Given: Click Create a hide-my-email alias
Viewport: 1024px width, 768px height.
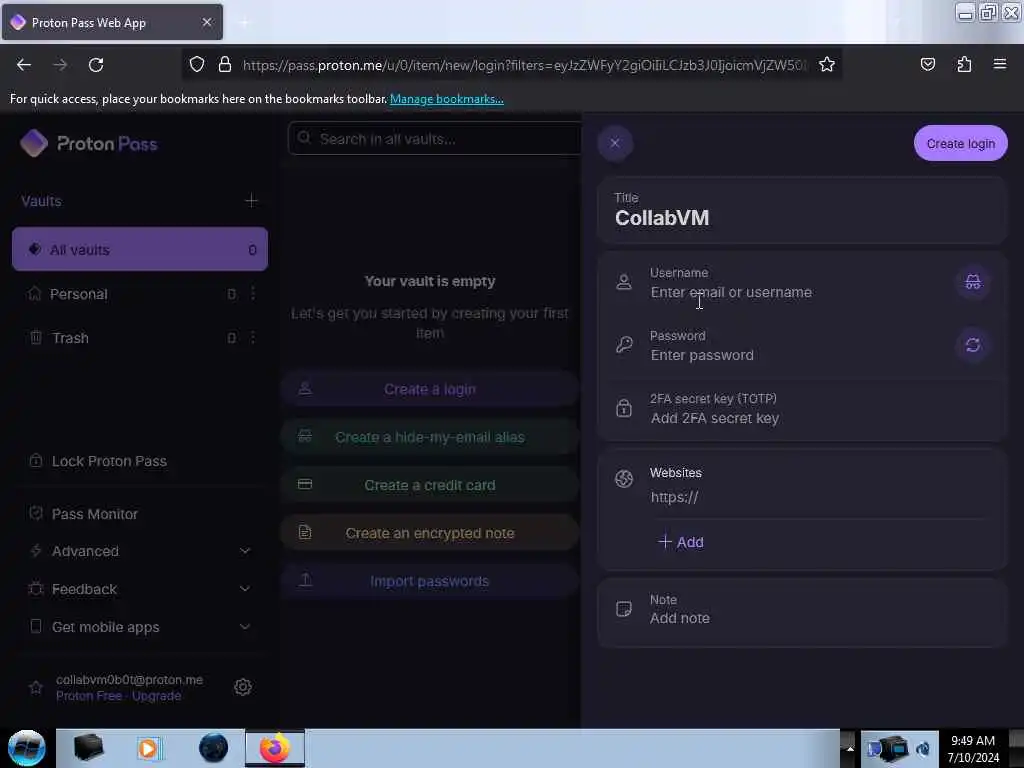Looking at the screenshot, I should point(430,437).
